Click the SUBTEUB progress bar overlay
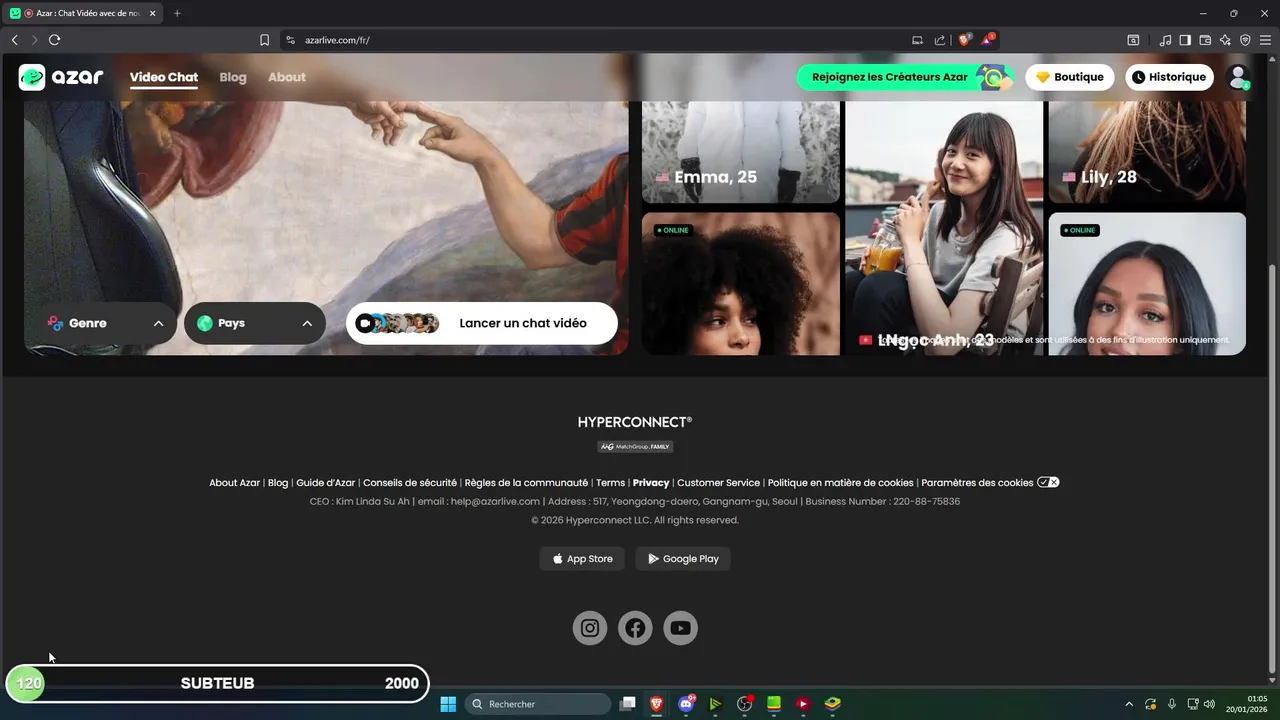This screenshot has height=720, width=1280. pos(218,684)
